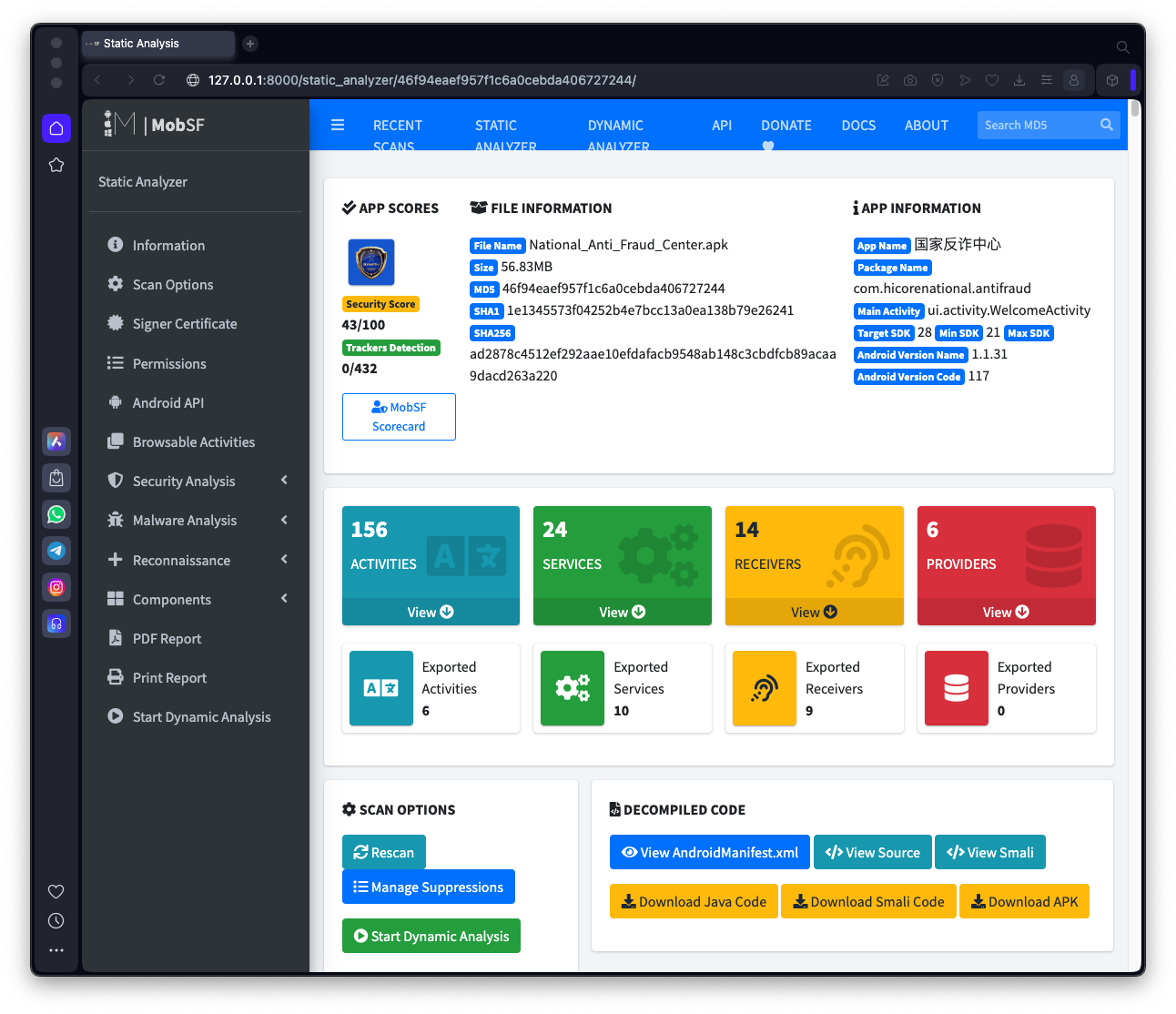
Task: Click Download Java Code
Action: pos(694,901)
